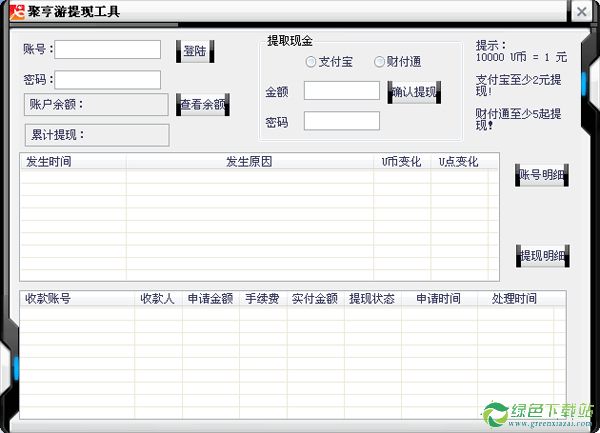600x433 pixels.
Task: Click the 金额 amount input box
Action: (x=341, y=91)
